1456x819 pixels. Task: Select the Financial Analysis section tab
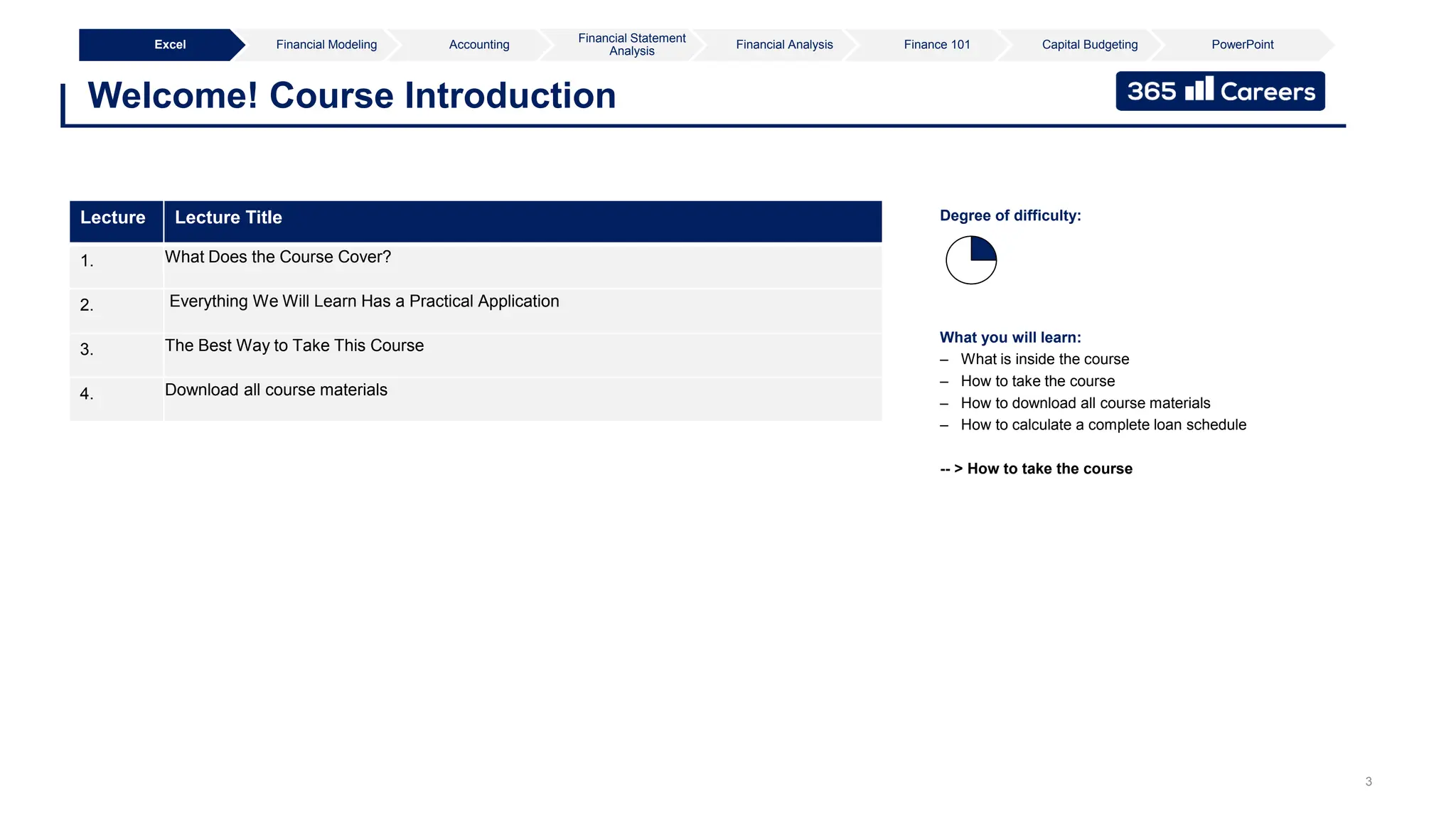tap(784, 45)
